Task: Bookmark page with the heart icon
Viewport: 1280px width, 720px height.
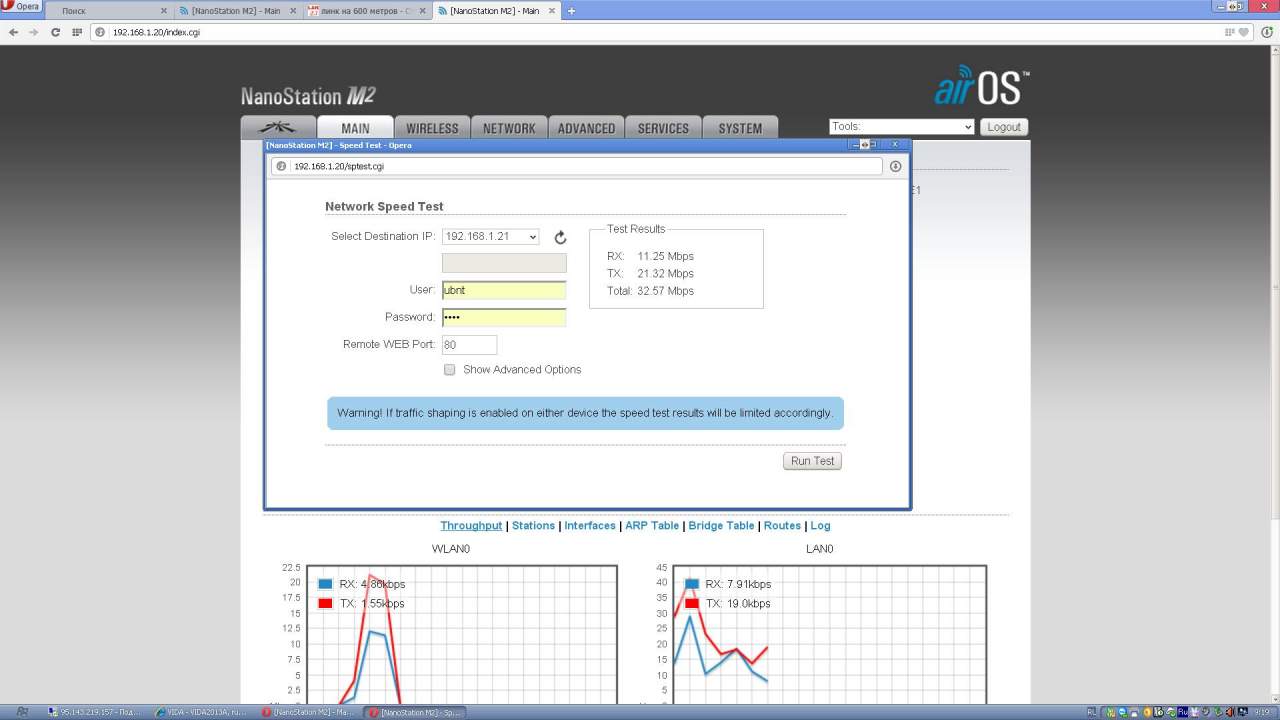Action: (x=1244, y=32)
